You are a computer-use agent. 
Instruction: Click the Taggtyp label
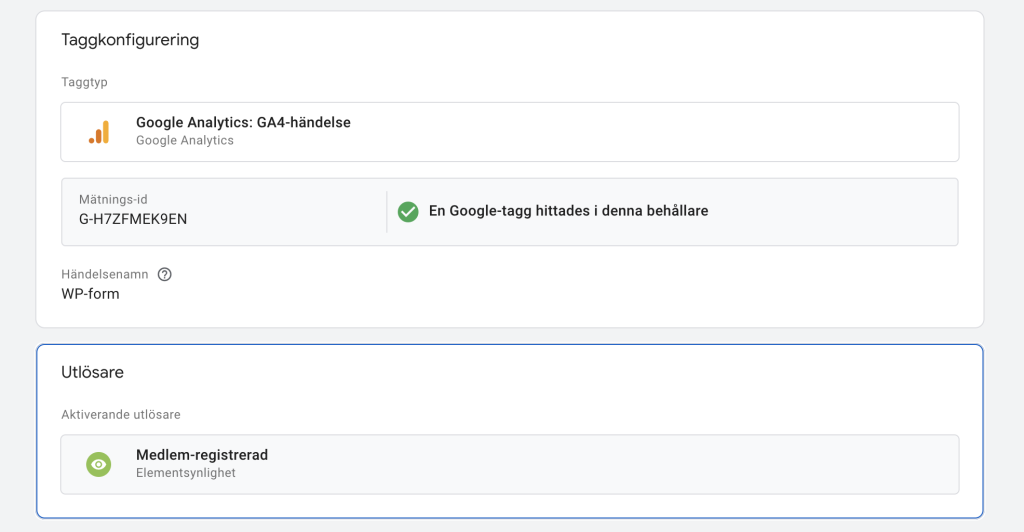click(84, 82)
